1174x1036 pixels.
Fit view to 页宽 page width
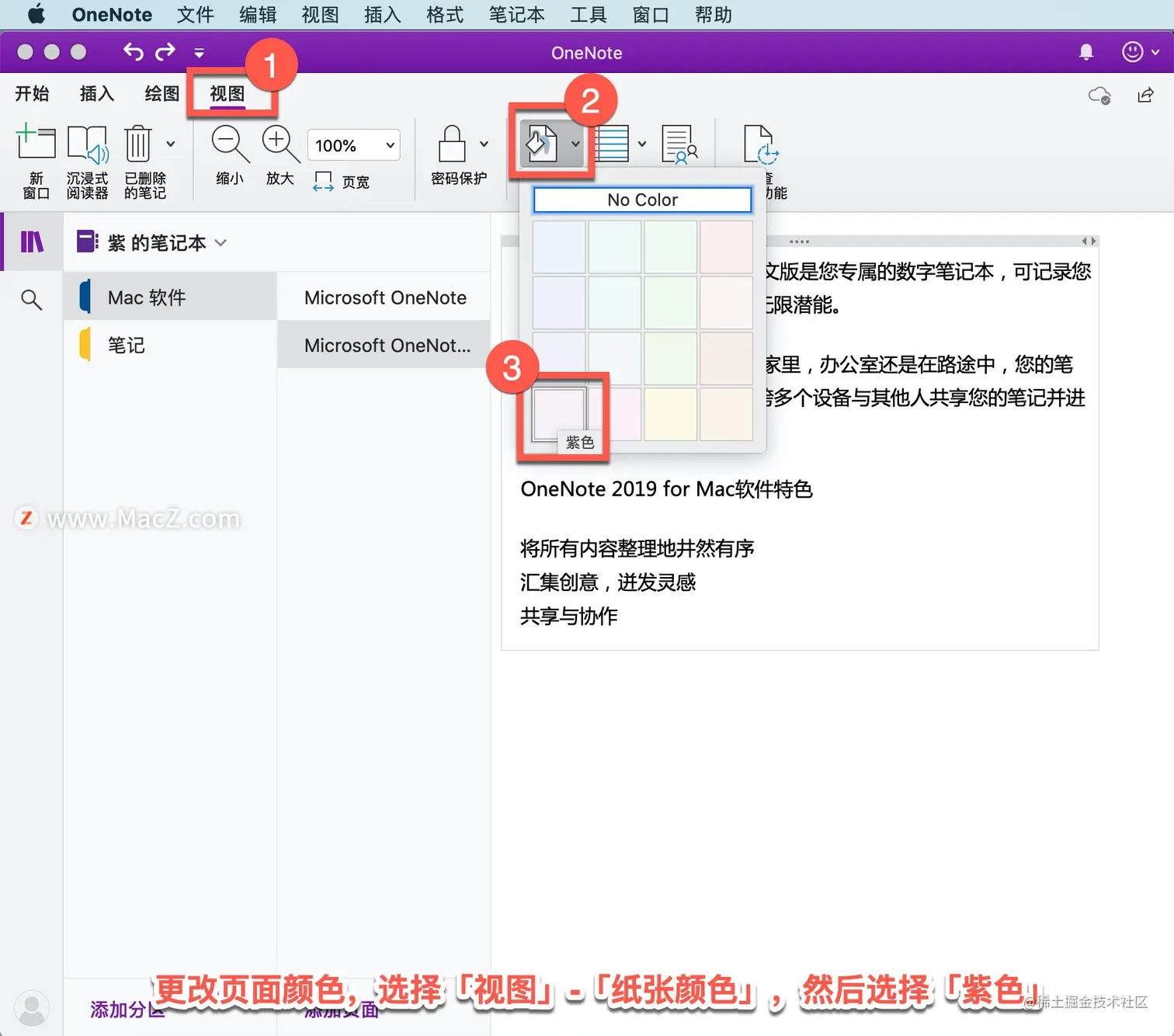tap(342, 182)
